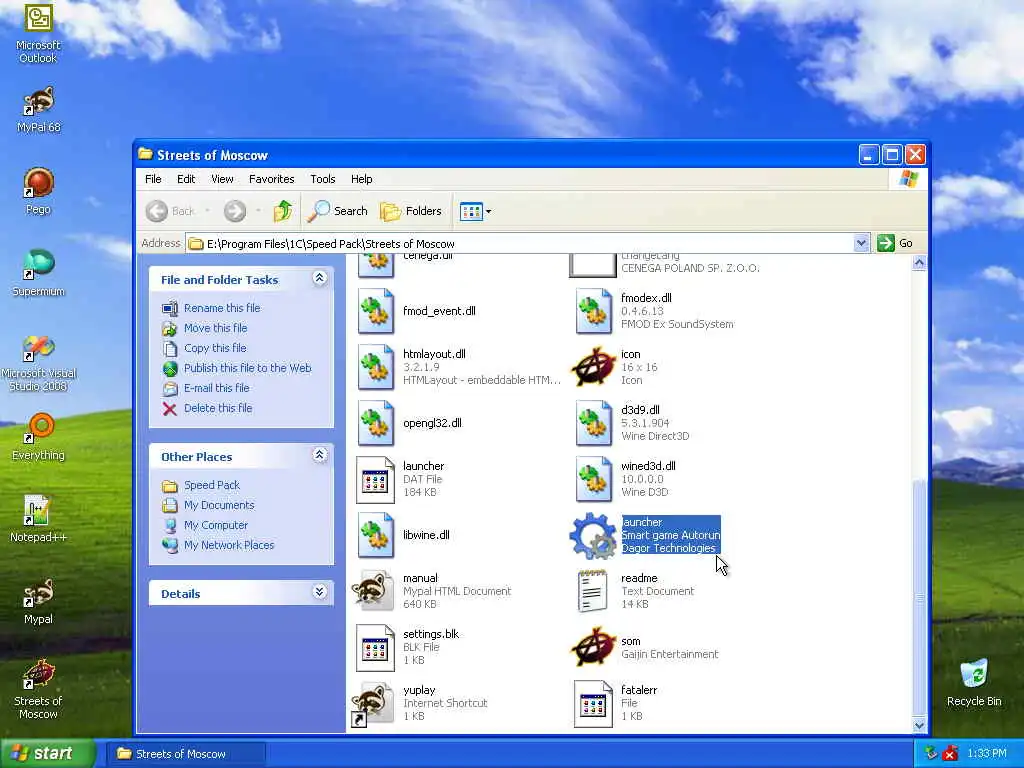1024x768 pixels.
Task: Open the Microsoft Outlook desktop icon
Action: pos(38,33)
